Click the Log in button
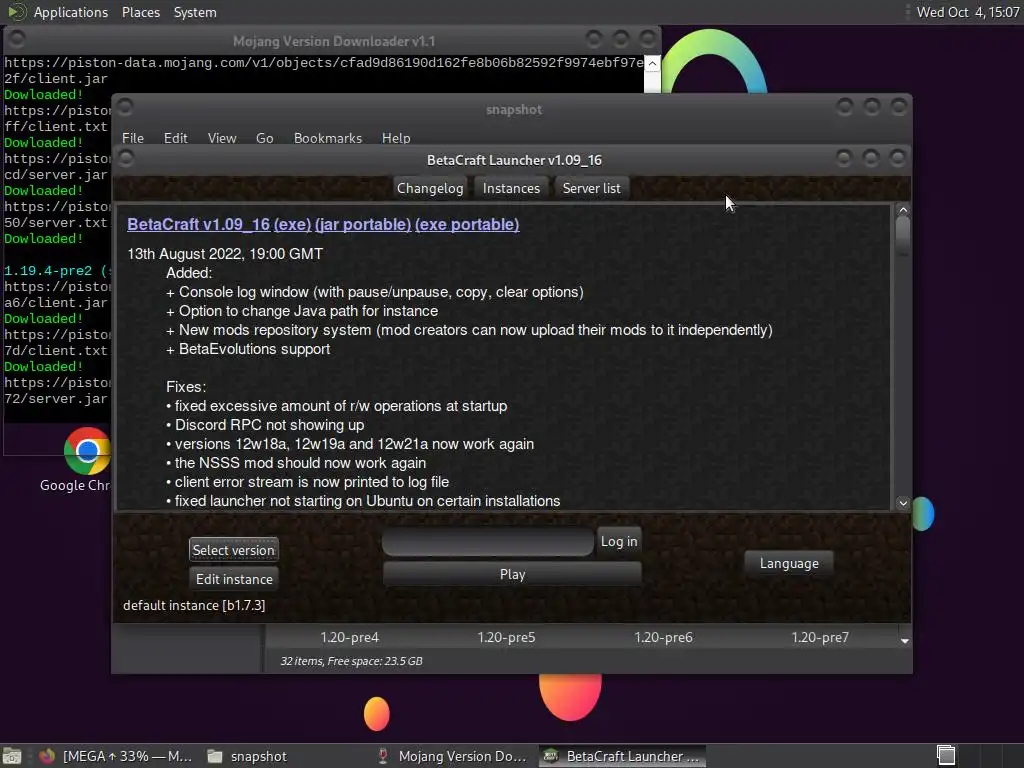This screenshot has height=768, width=1024. [618, 541]
